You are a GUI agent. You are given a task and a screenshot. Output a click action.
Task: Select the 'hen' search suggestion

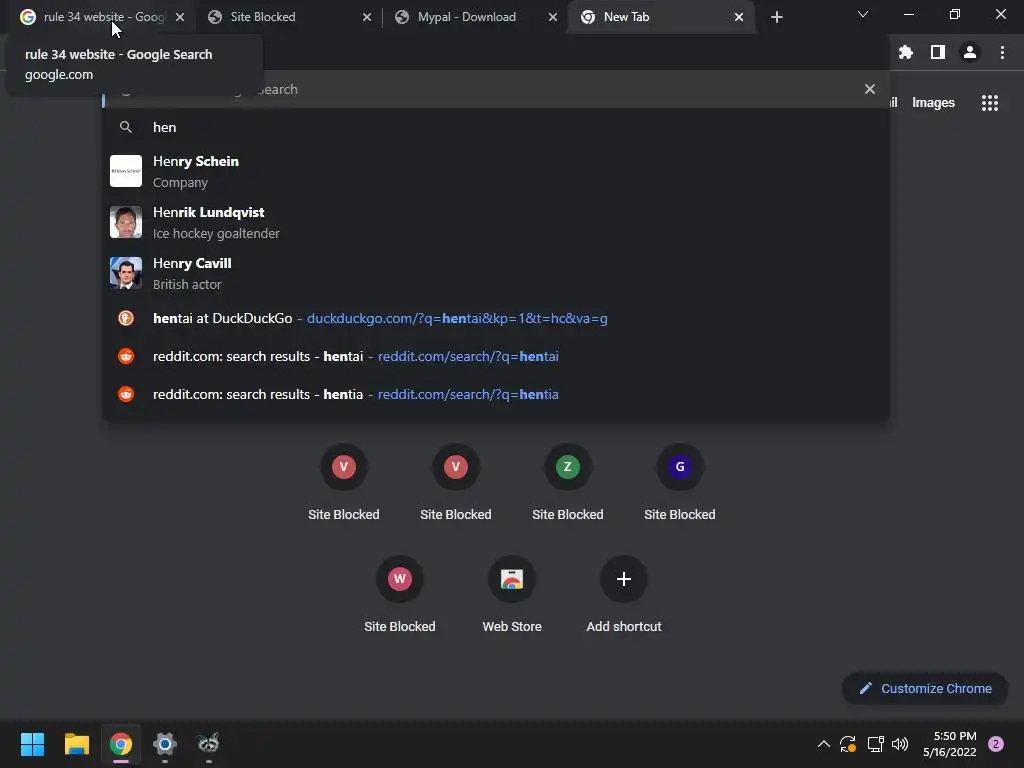pos(496,127)
